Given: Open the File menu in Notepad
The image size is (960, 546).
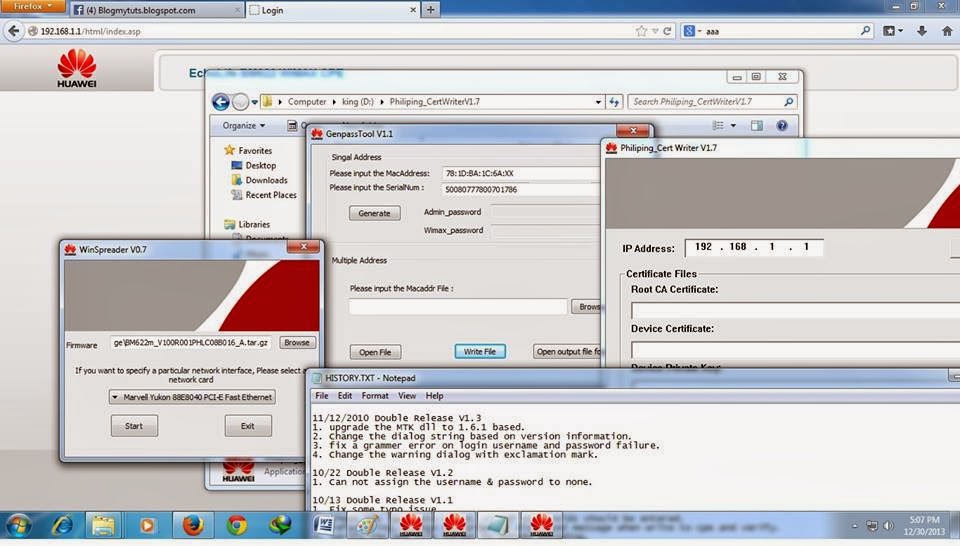Looking at the screenshot, I should click(321, 396).
